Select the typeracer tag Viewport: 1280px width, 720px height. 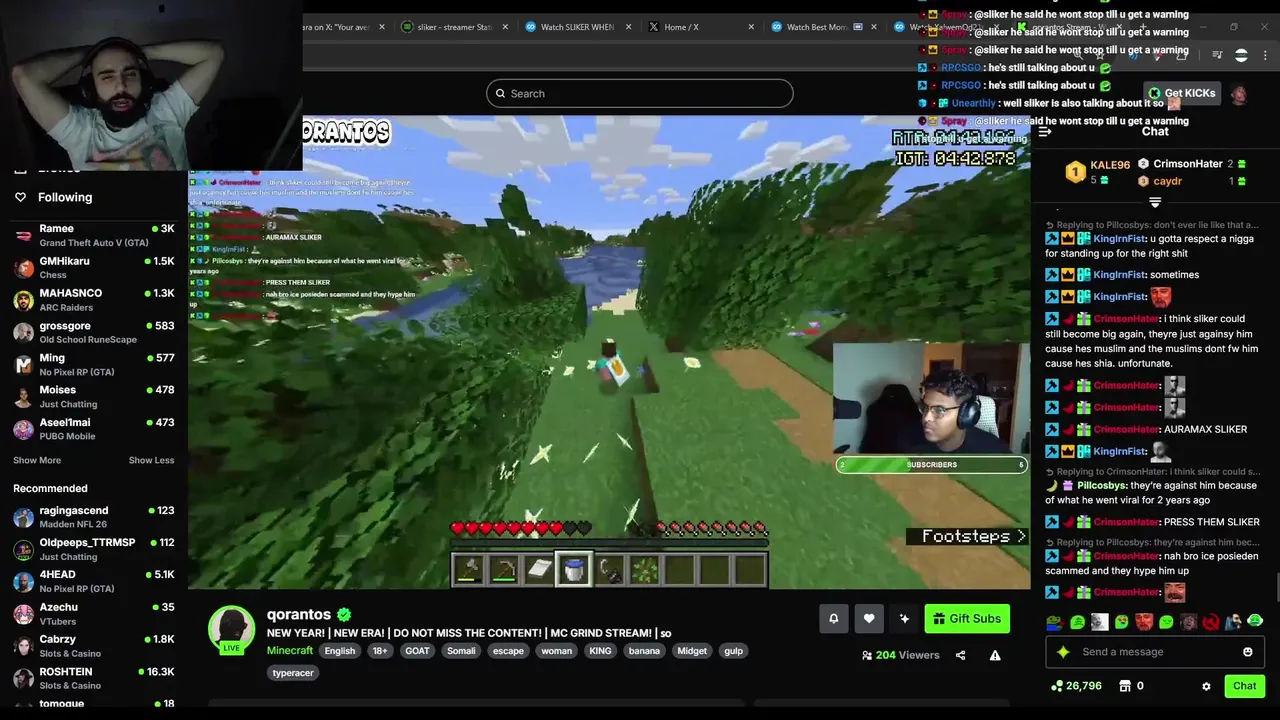point(293,673)
